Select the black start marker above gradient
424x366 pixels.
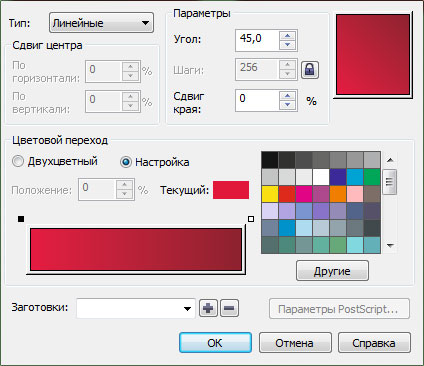pyautogui.click(x=21, y=219)
